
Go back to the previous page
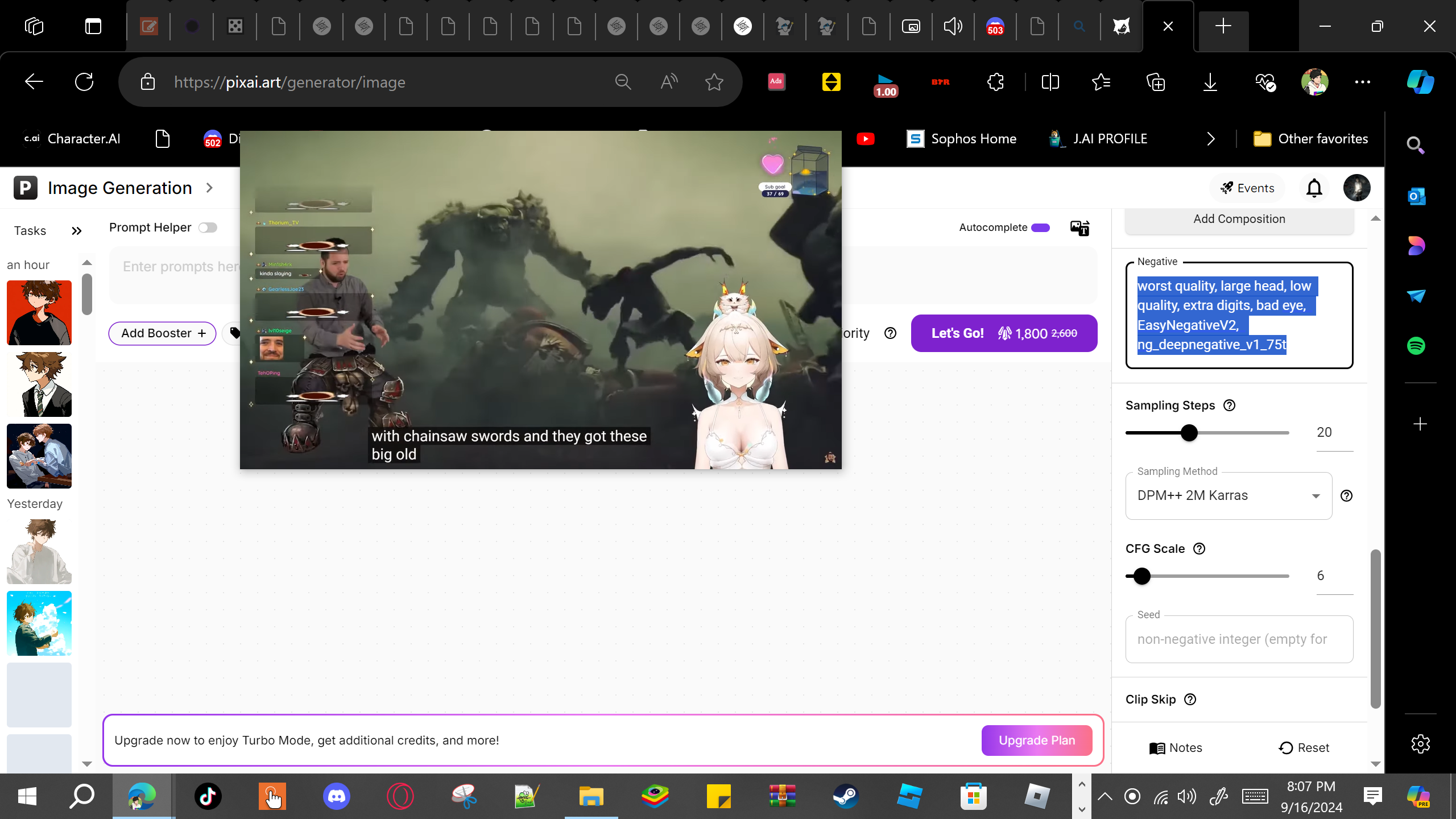pos(34,82)
